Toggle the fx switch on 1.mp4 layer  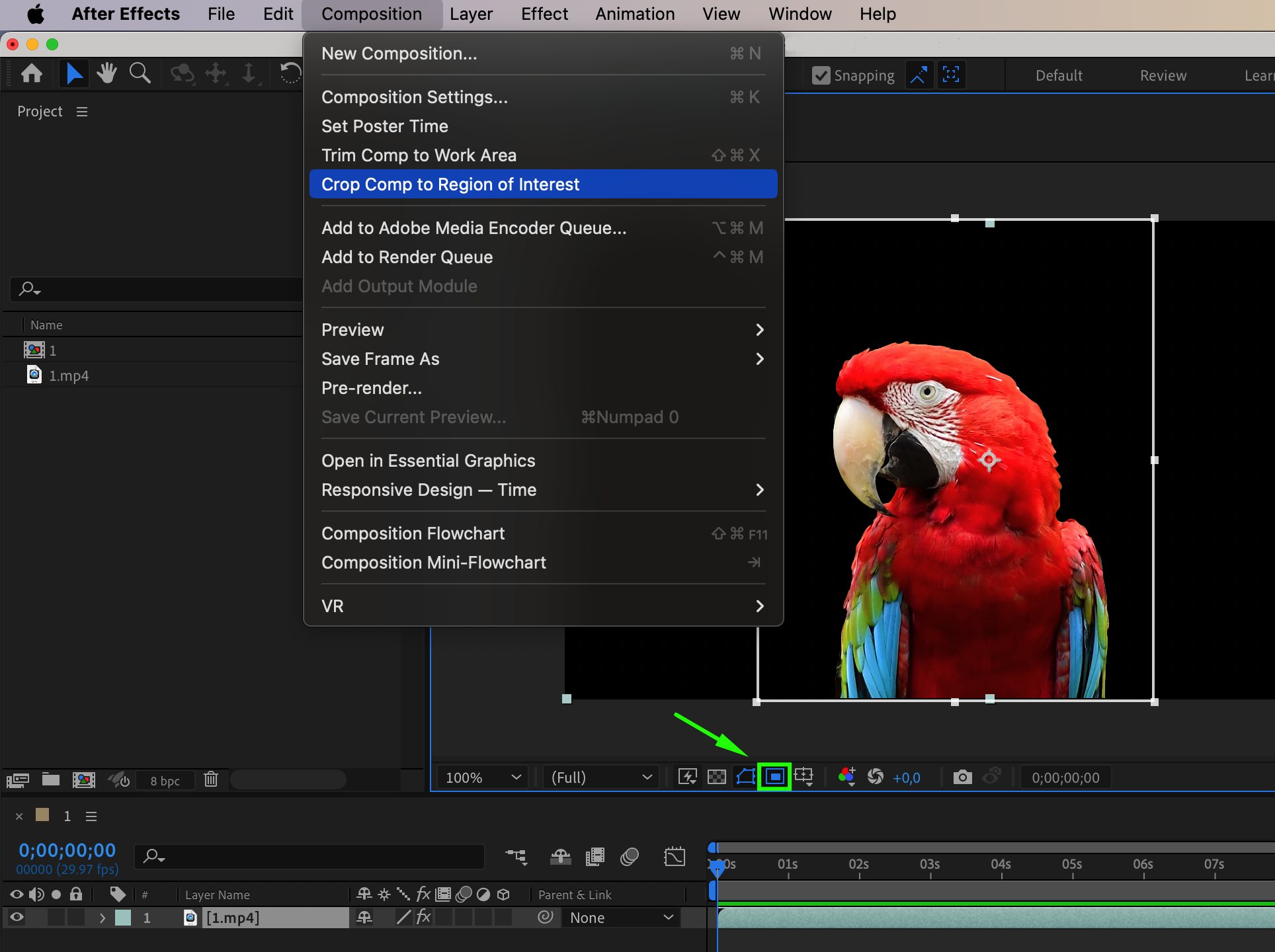[423, 917]
